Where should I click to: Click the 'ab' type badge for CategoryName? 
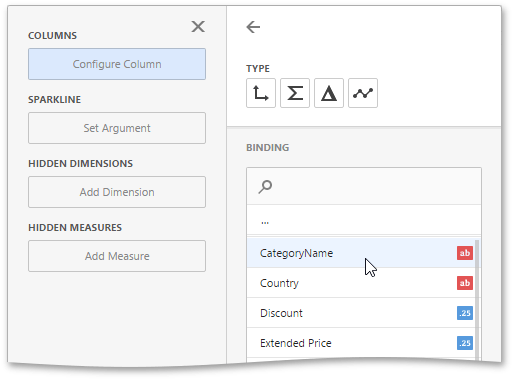pos(465,253)
